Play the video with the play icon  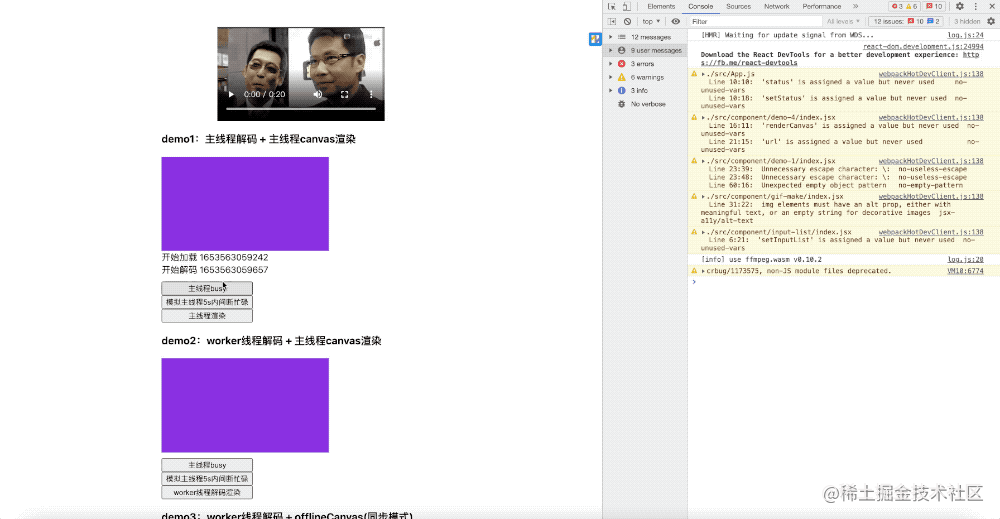point(231,94)
